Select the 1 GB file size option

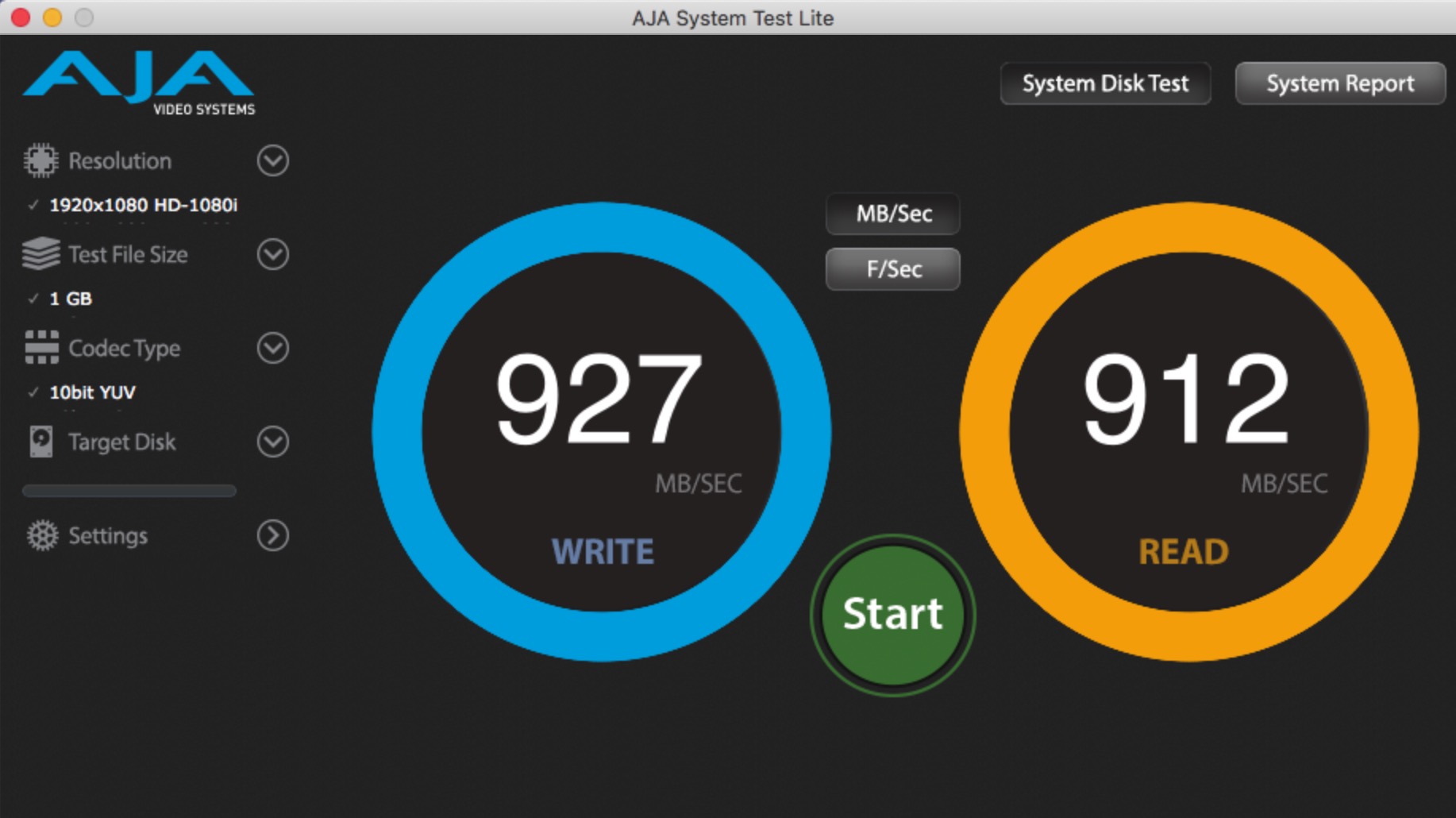(71, 299)
